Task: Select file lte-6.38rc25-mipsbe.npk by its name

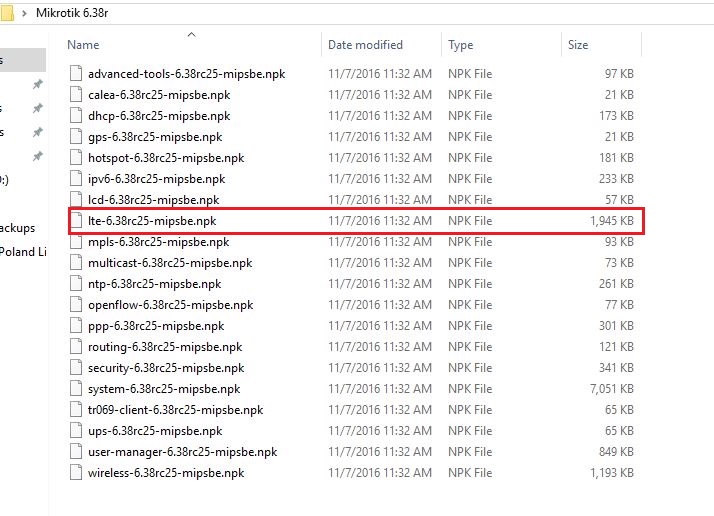Action: 152,221
